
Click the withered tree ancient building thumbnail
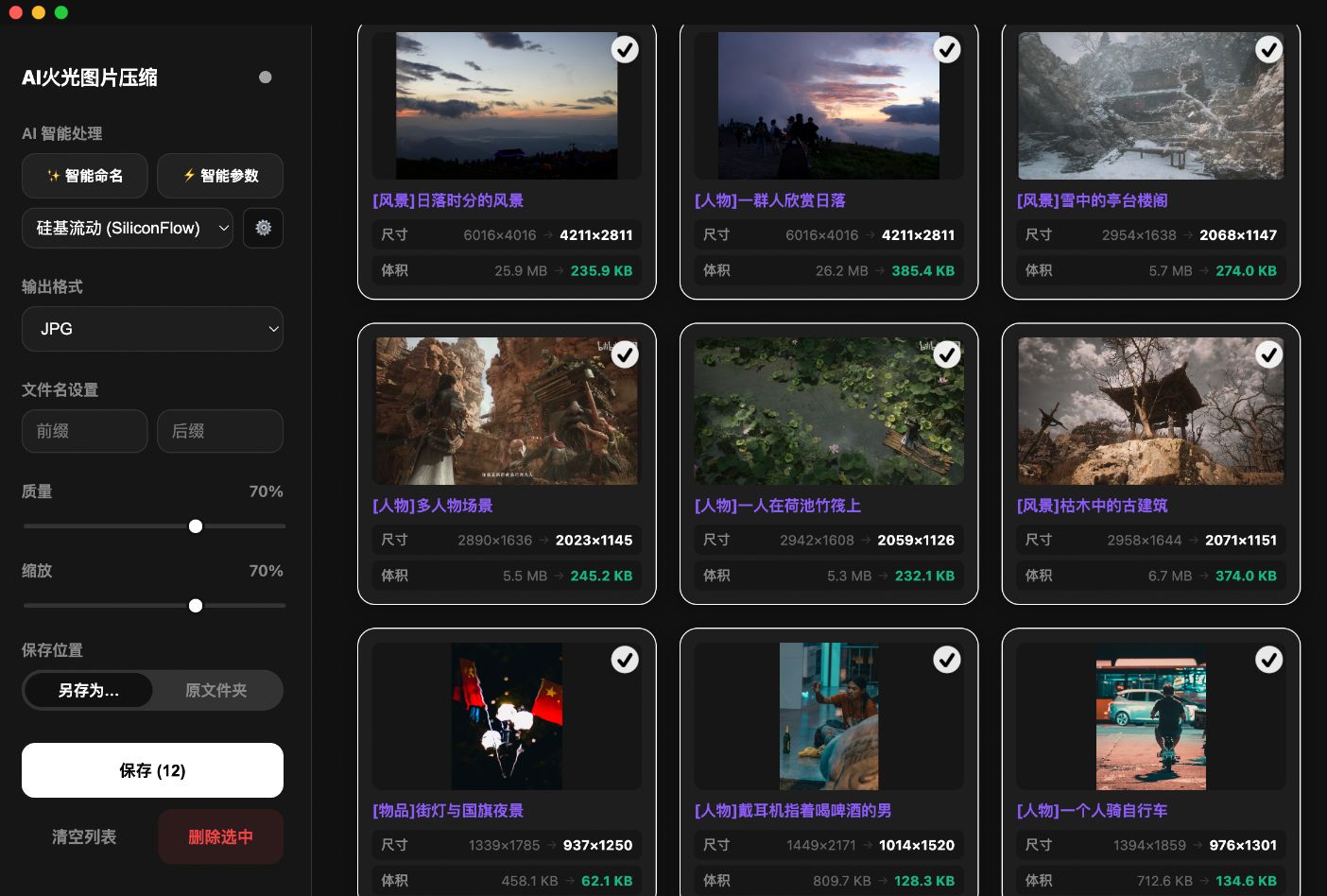[x=1150, y=411]
